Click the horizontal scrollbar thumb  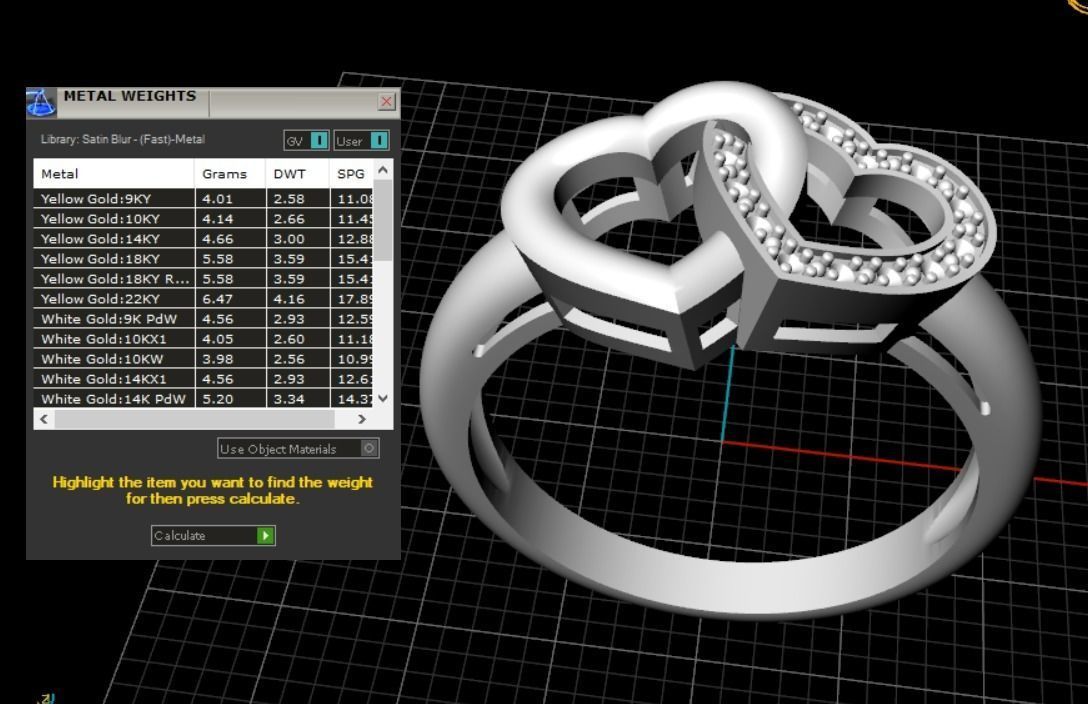coord(194,419)
